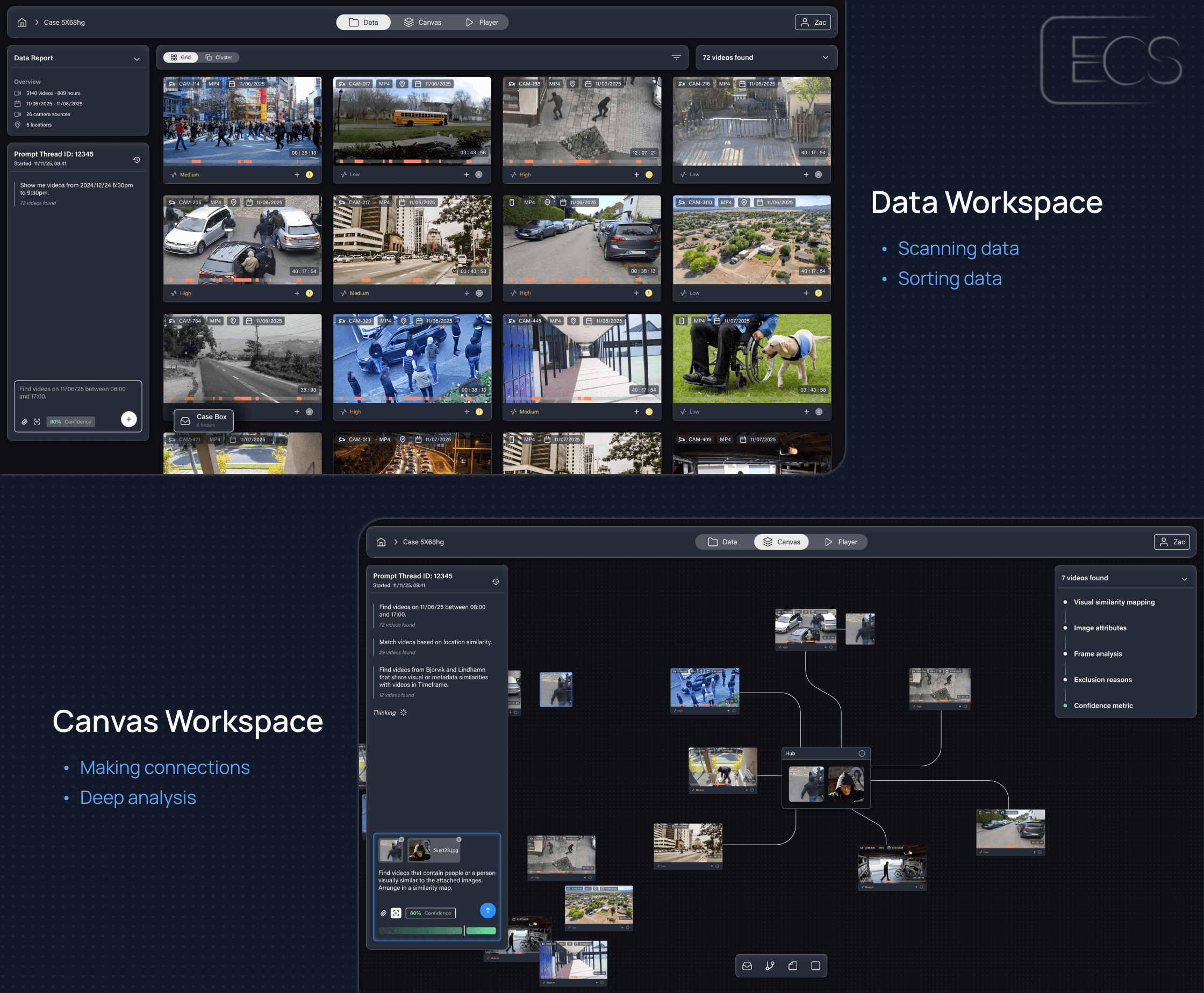Adjust the green confidence slider bar
Screen dimensions: 1204x993
(x=464, y=931)
